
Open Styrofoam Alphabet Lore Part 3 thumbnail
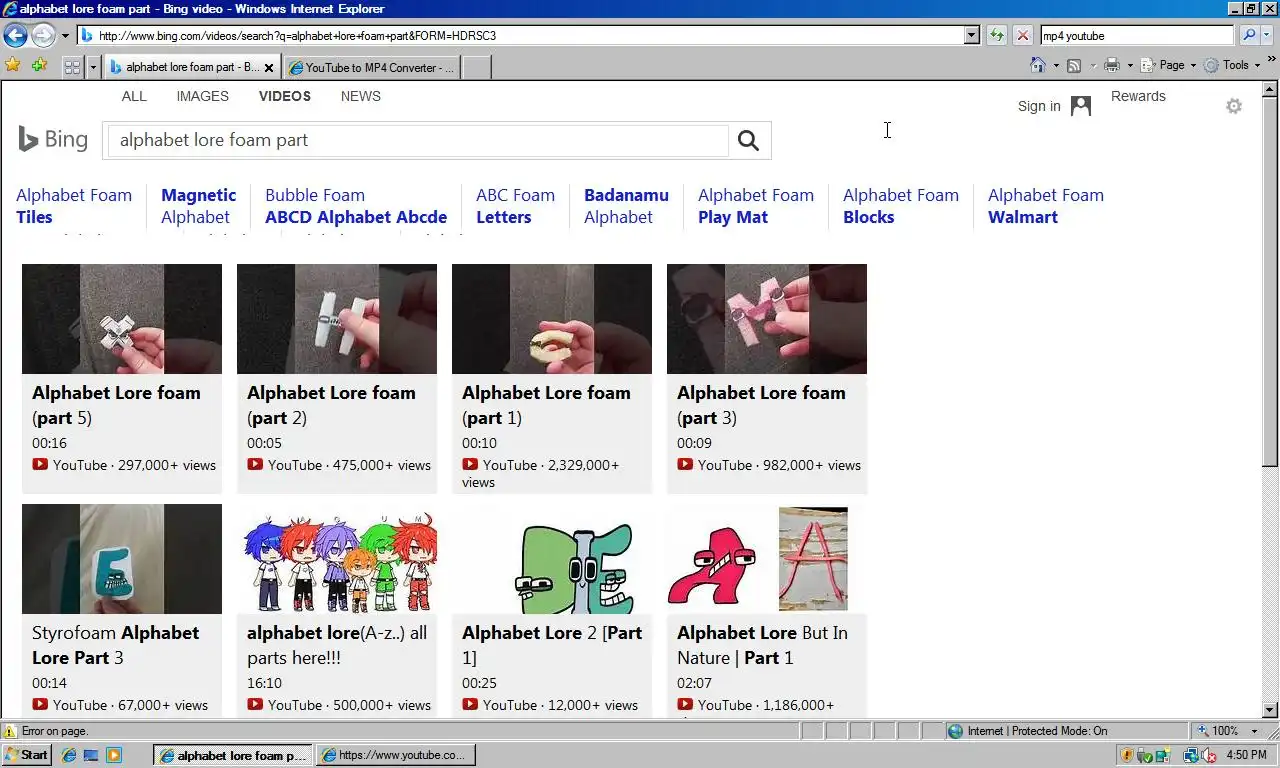tap(122, 559)
